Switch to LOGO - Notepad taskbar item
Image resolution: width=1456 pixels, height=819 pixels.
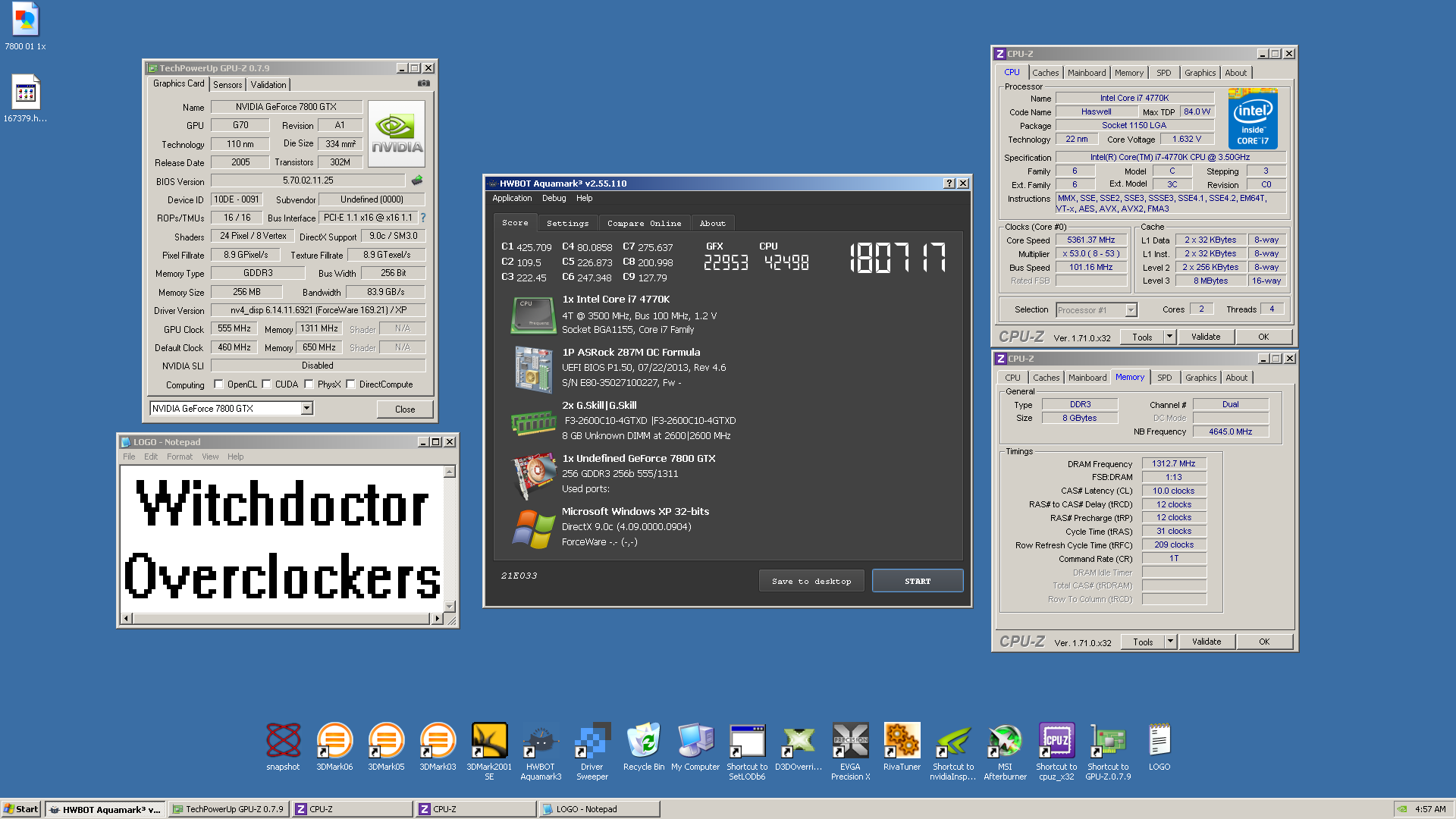599,809
